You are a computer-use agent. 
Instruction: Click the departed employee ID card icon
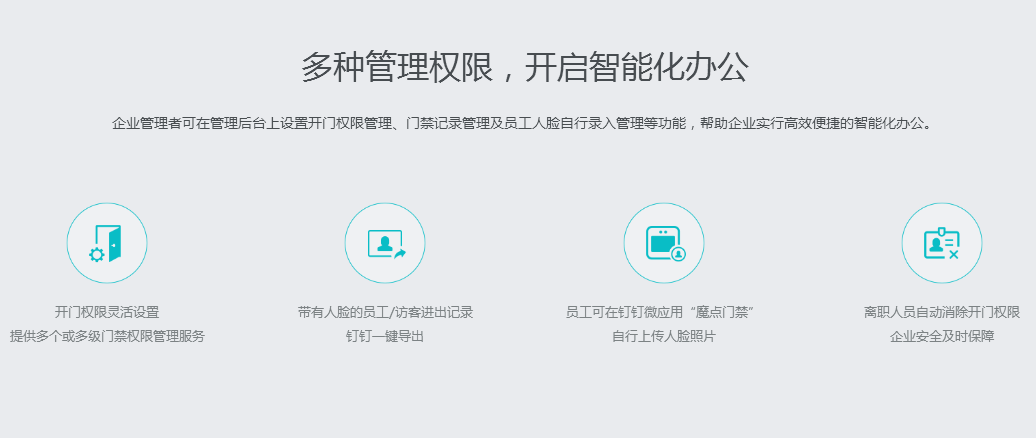click(x=941, y=243)
